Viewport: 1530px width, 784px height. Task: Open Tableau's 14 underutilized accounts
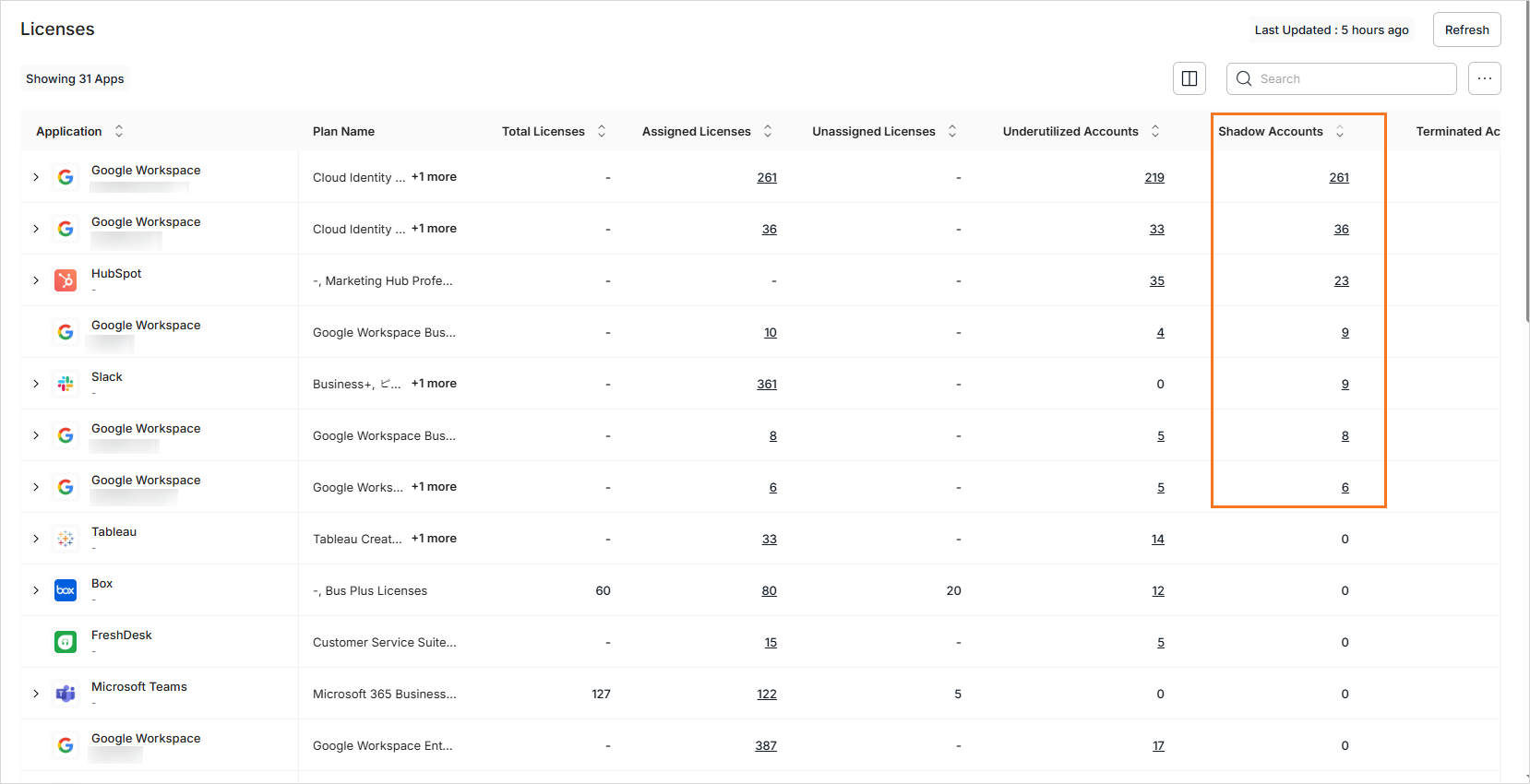point(1158,539)
